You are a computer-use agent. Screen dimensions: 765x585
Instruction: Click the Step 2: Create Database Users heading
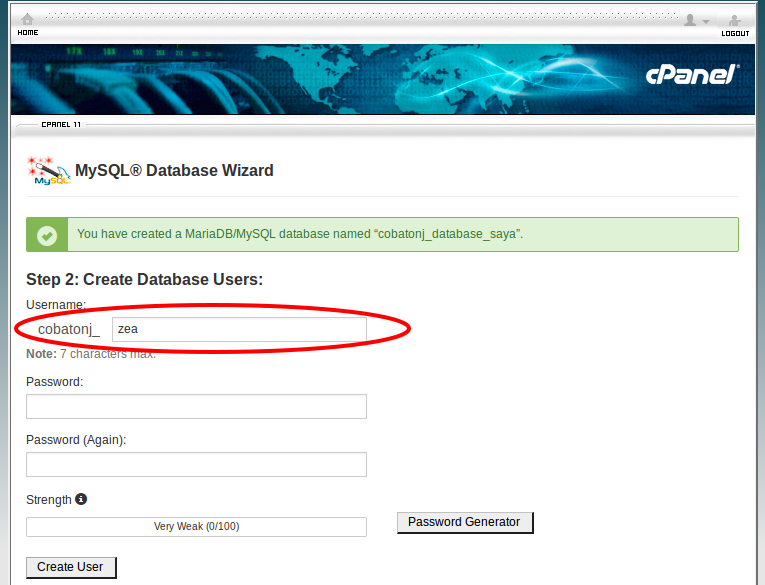144,280
